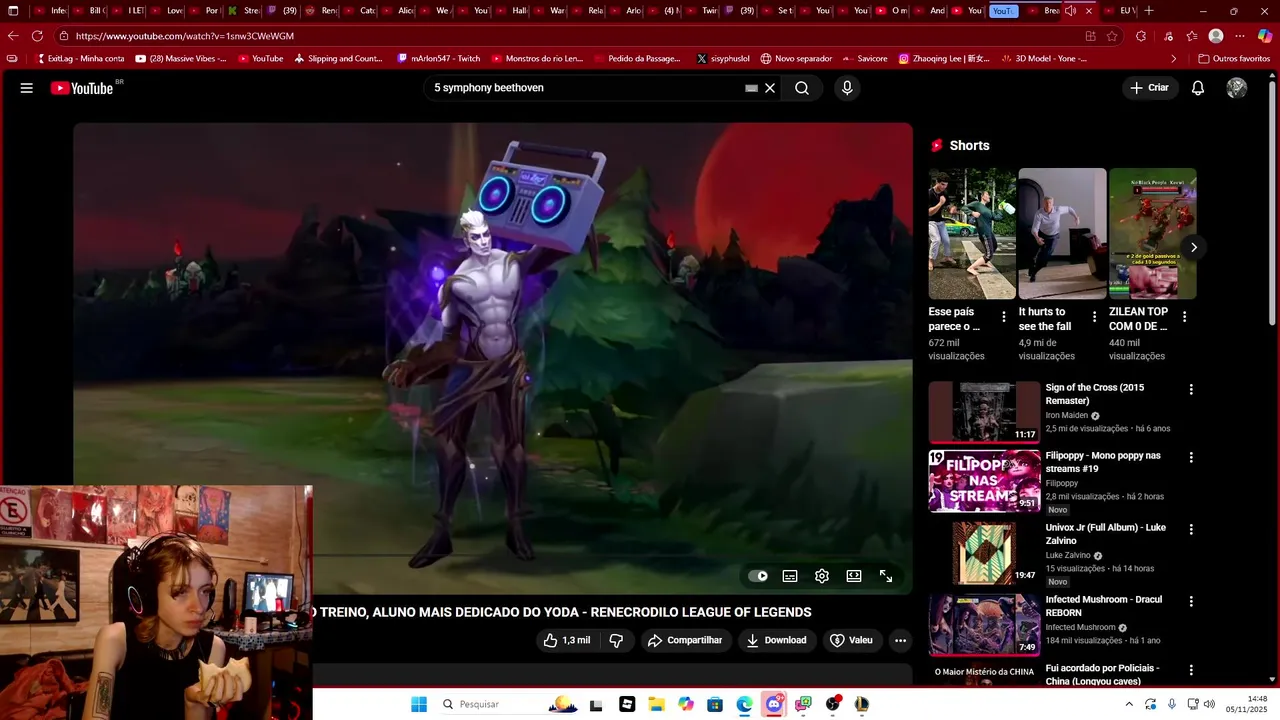Screen dimensions: 1280x720
Task: Switch player to theater mode
Action: point(854,576)
